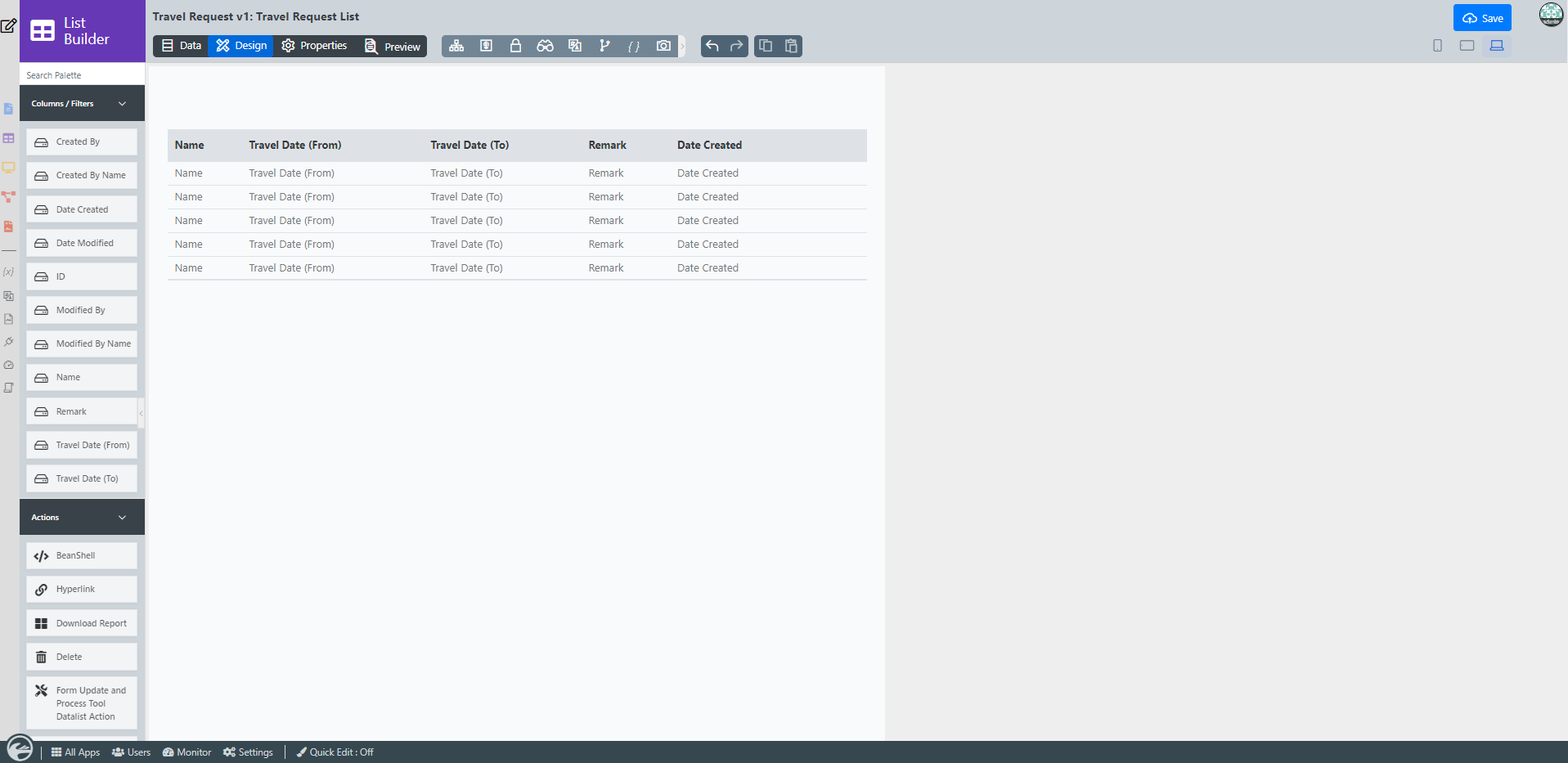Open the translation (i18n) toolbar icon
This screenshot has height=763, width=1568.
[575, 46]
